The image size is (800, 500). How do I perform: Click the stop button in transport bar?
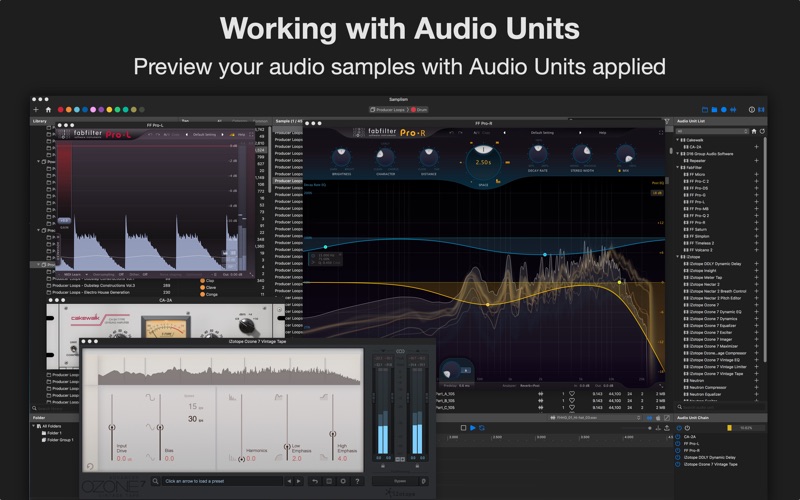click(x=463, y=428)
